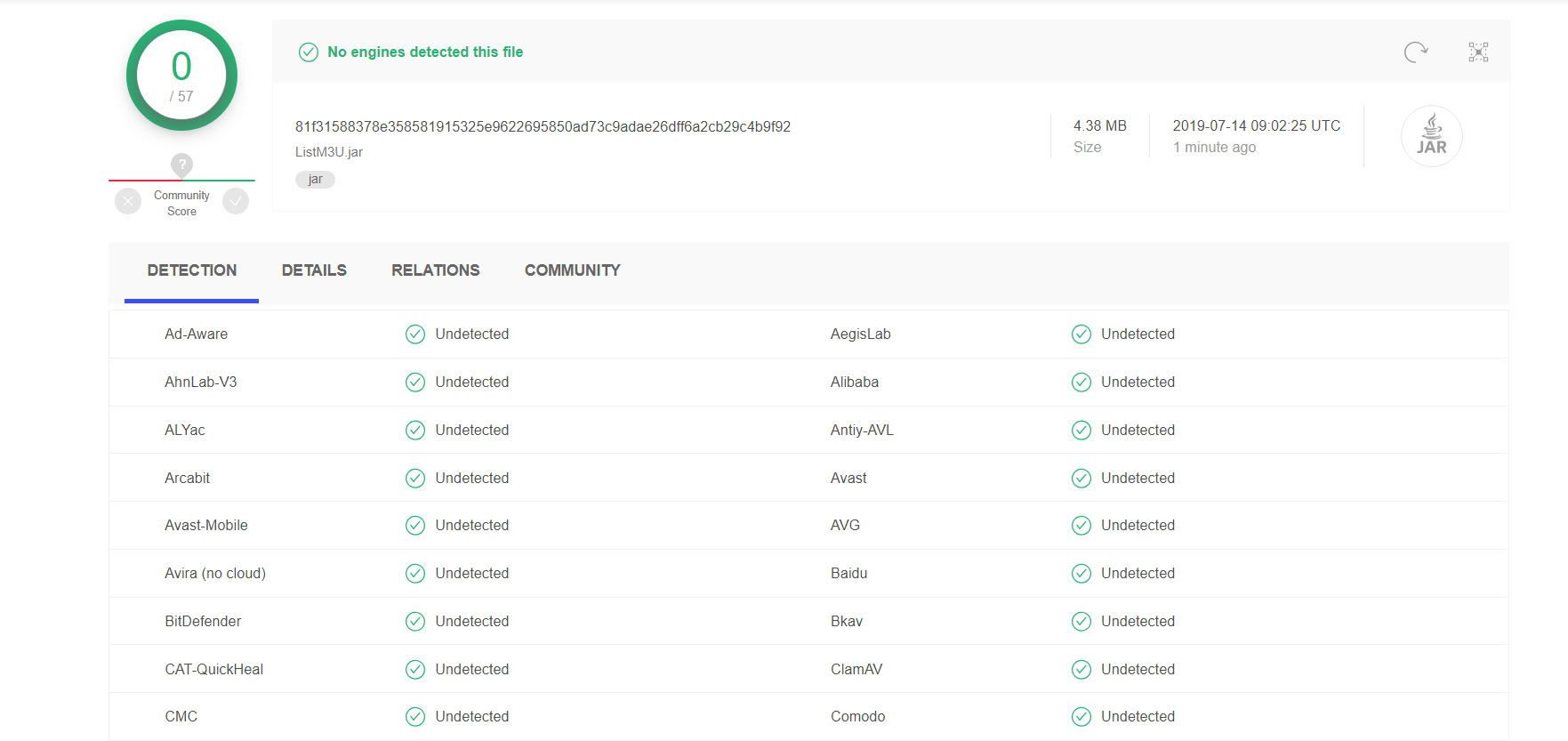Click the JAR file type icon
The width and height of the screenshot is (1568, 741).
click(x=1431, y=136)
